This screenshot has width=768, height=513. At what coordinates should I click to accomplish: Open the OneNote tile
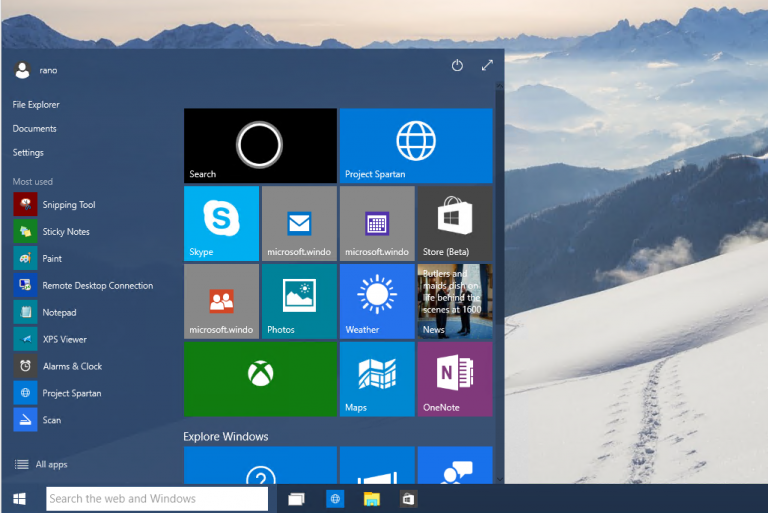point(455,379)
